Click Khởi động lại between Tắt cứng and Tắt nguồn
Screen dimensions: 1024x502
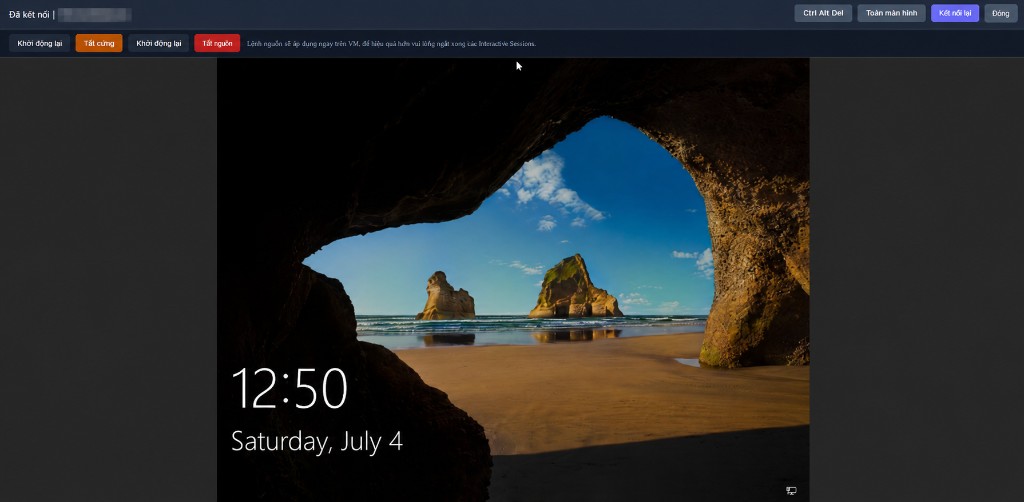159,43
